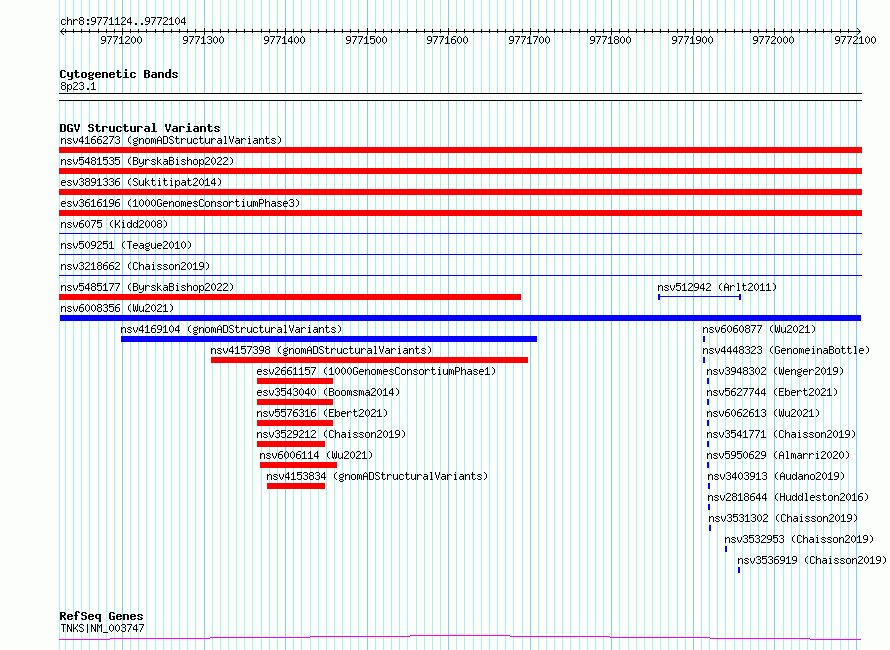Select the esv3891336 Suktitipat2014 label
Image resolution: width=890 pixels, height=650 pixels.
tap(141, 182)
